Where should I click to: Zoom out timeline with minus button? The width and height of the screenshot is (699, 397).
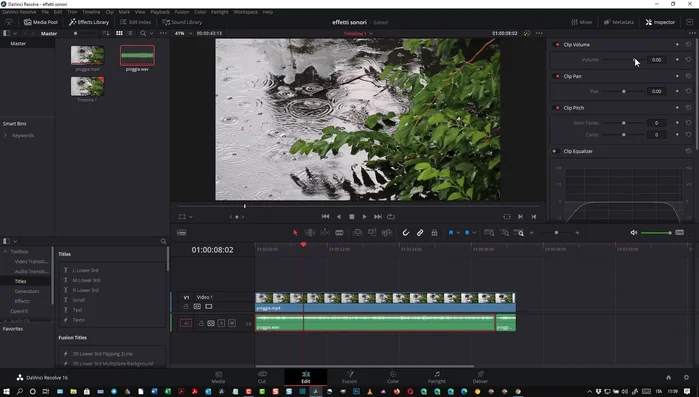coord(532,233)
